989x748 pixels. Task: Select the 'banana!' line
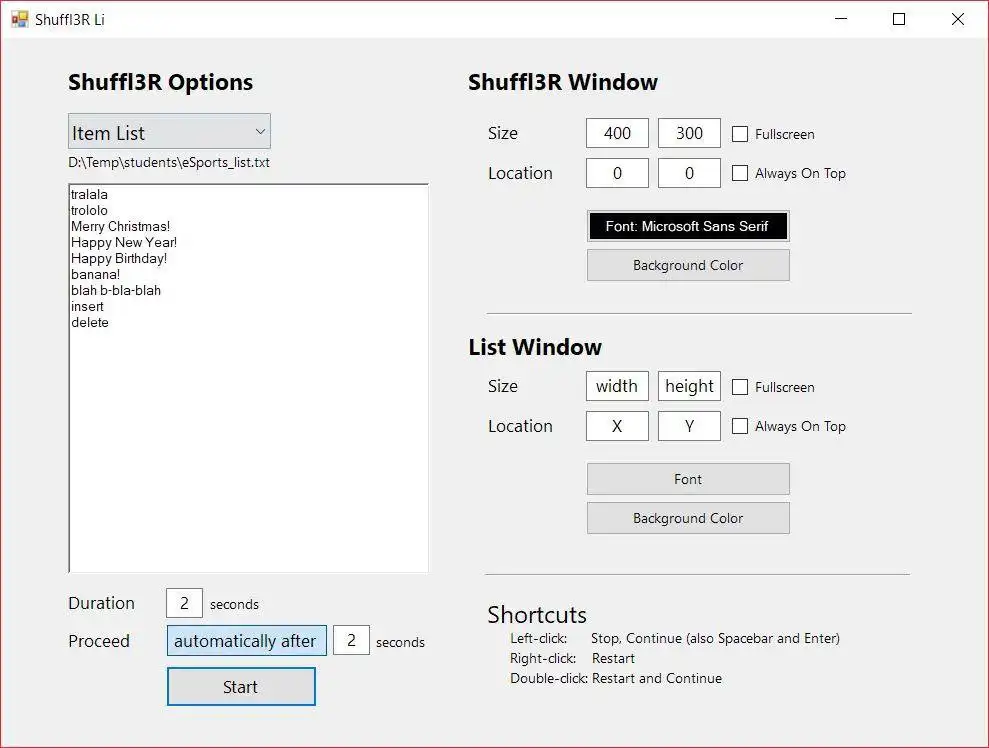pyautogui.click(x=96, y=274)
